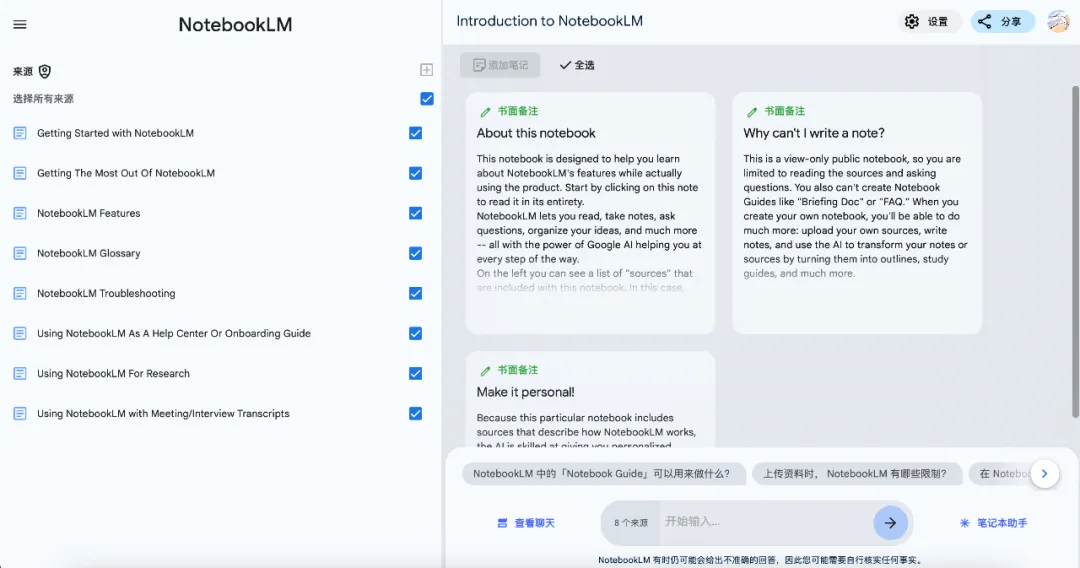Open Getting Started with NotebookLM source
The image size is (1080, 568).
pos(115,133)
